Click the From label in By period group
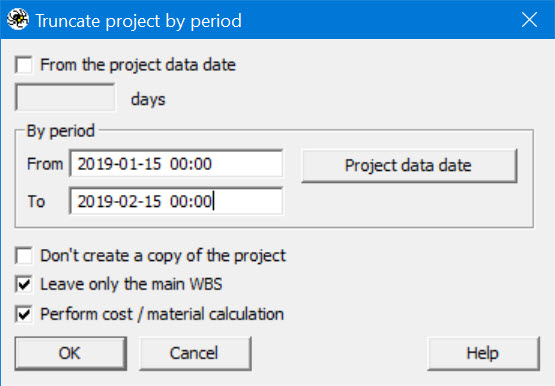555x386 pixels. 45,164
